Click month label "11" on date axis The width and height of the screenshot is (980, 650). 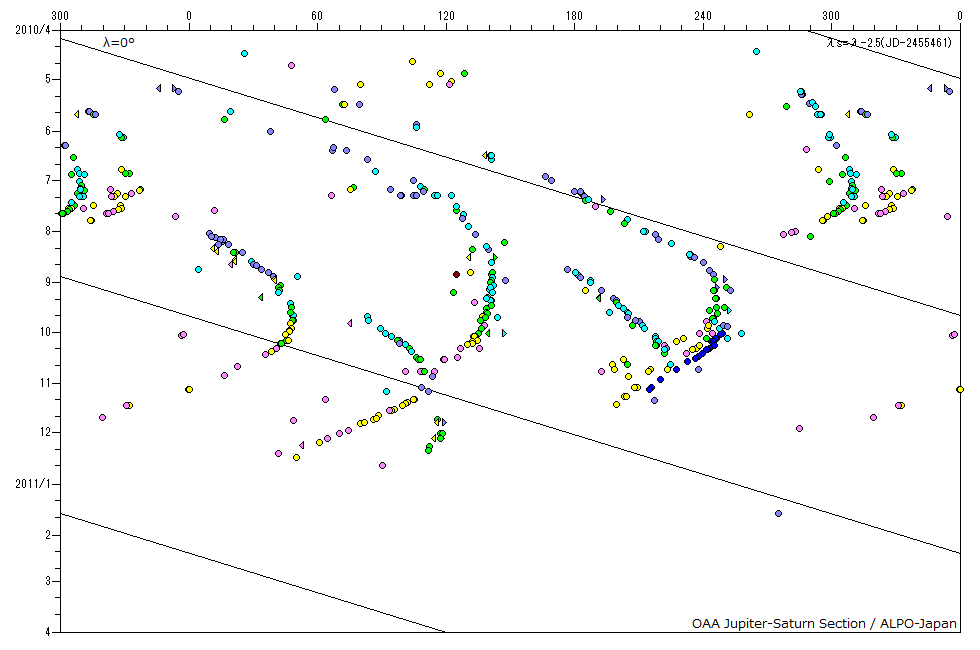tap(46, 382)
